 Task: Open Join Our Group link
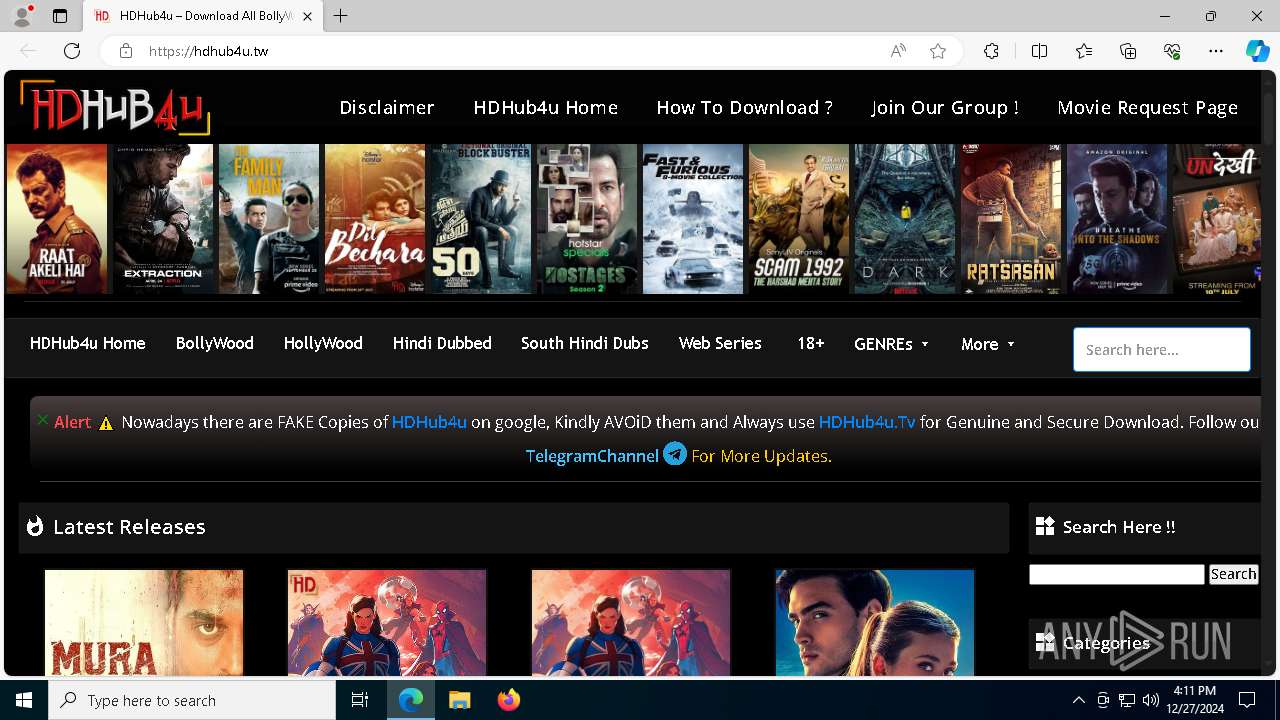(945, 107)
